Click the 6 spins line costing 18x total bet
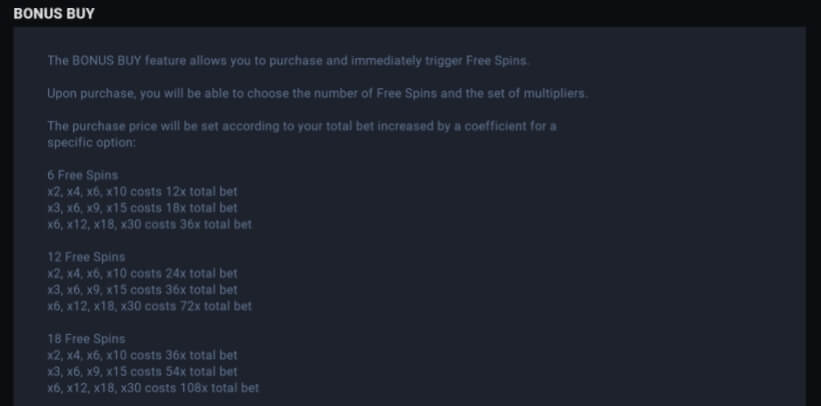 tap(142, 208)
